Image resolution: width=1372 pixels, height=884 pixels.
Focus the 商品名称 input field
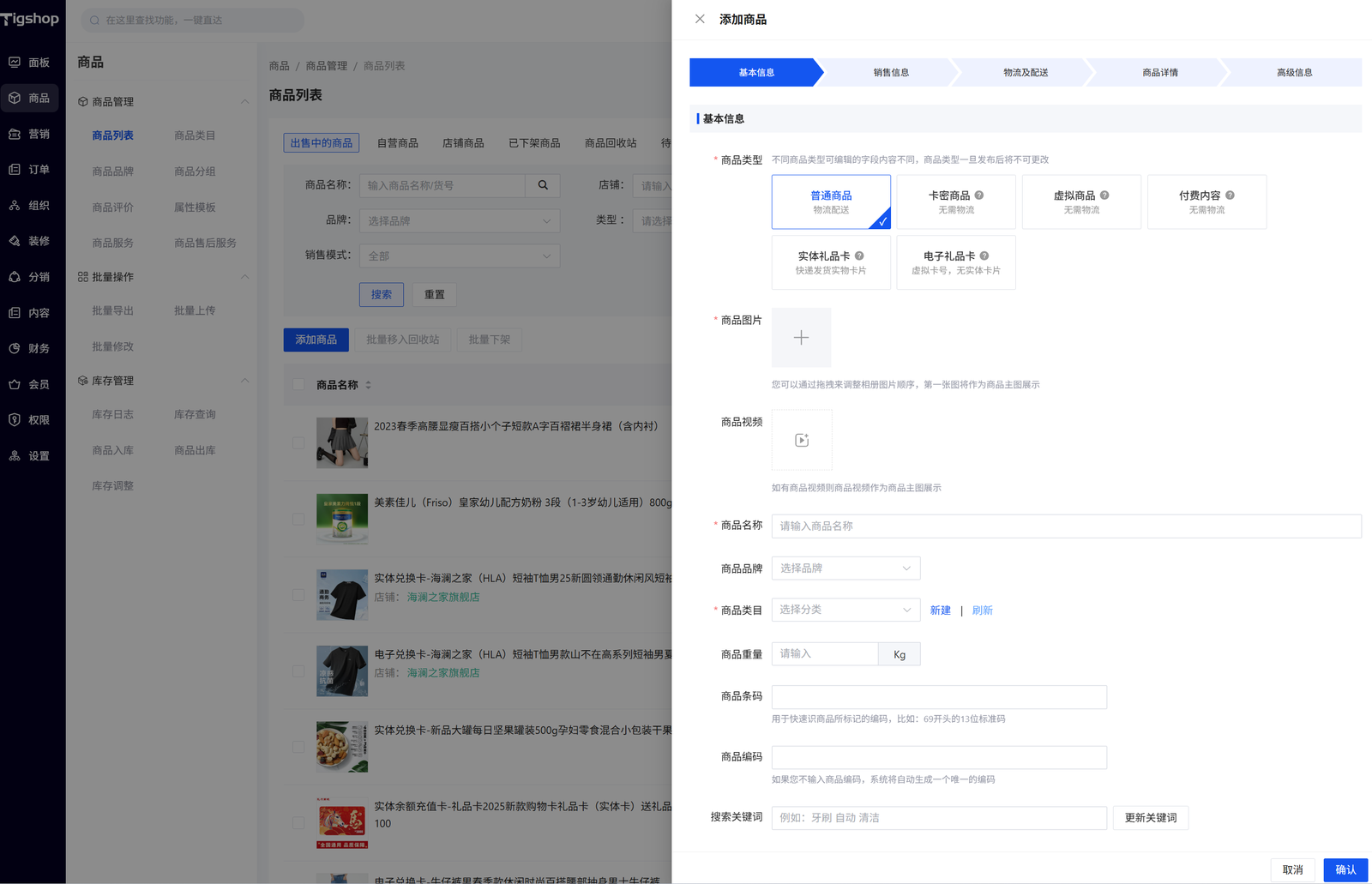(x=1065, y=526)
